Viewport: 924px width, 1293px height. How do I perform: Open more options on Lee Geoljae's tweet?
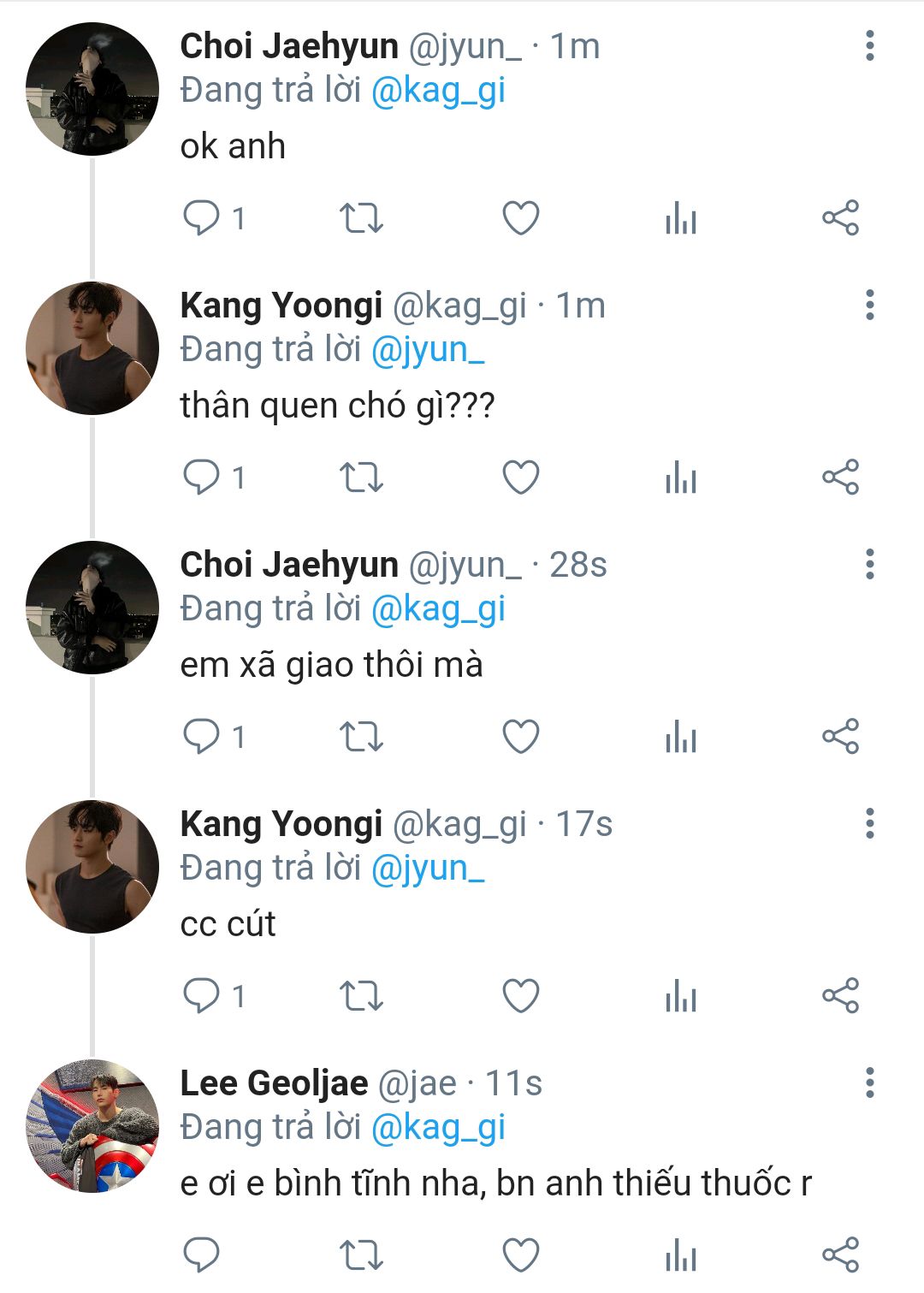pos(869,1083)
